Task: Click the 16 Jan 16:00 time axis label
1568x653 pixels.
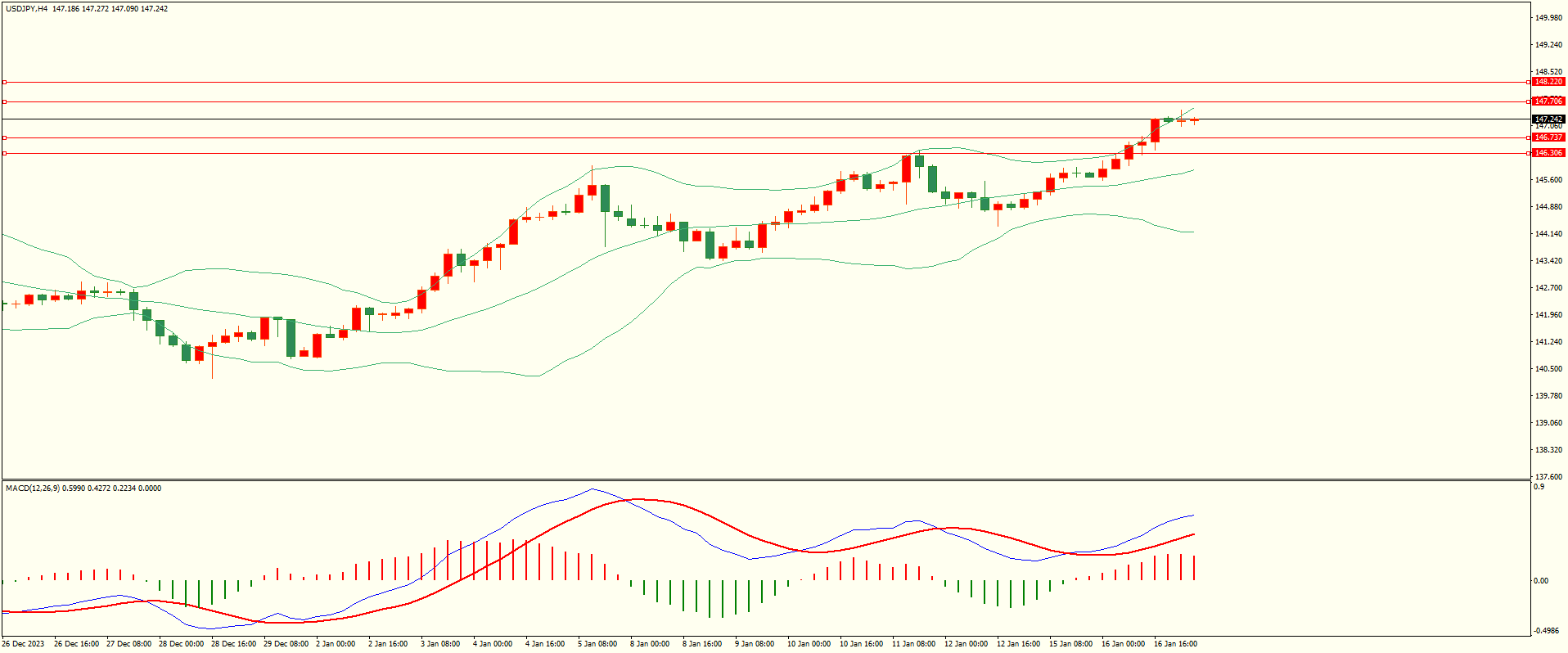Action: click(x=1175, y=644)
